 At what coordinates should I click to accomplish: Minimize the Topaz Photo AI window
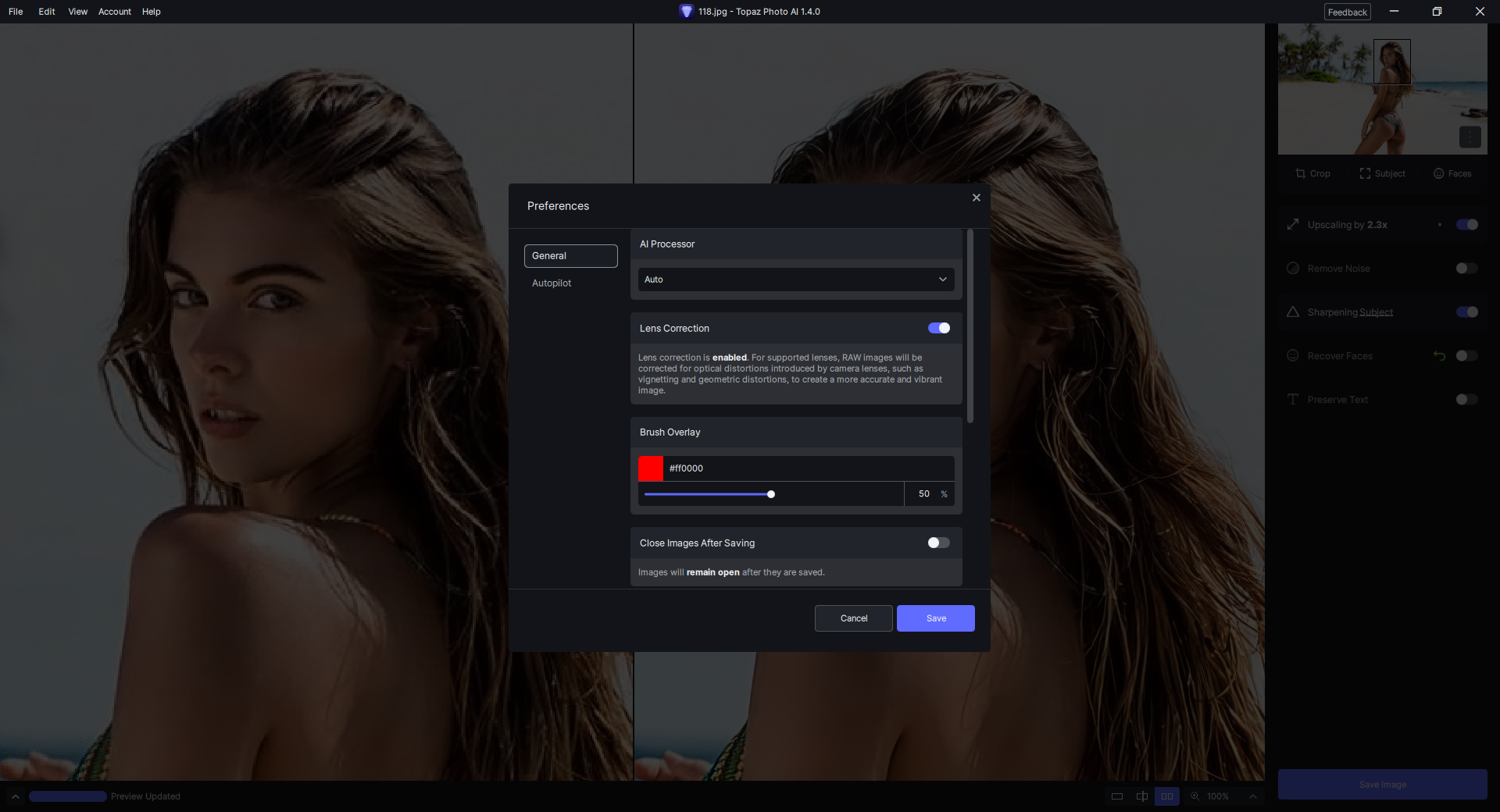[x=1394, y=12]
